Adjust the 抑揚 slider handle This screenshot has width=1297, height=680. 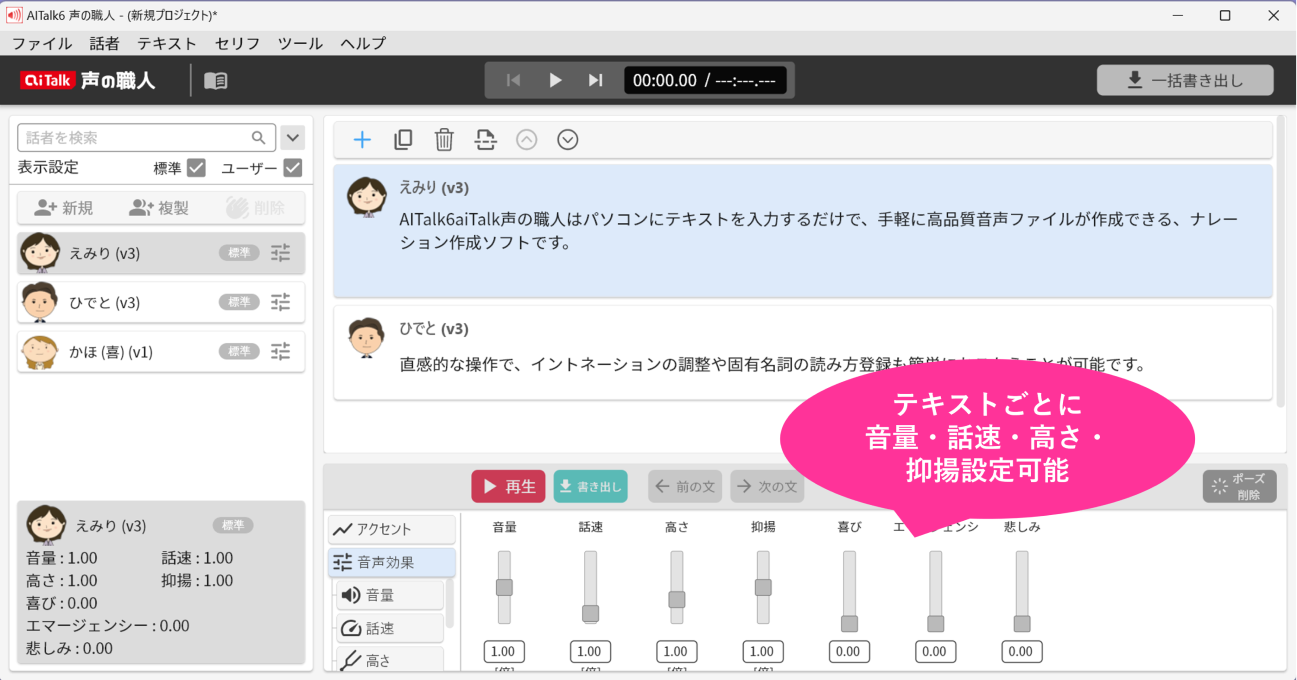tap(763, 587)
